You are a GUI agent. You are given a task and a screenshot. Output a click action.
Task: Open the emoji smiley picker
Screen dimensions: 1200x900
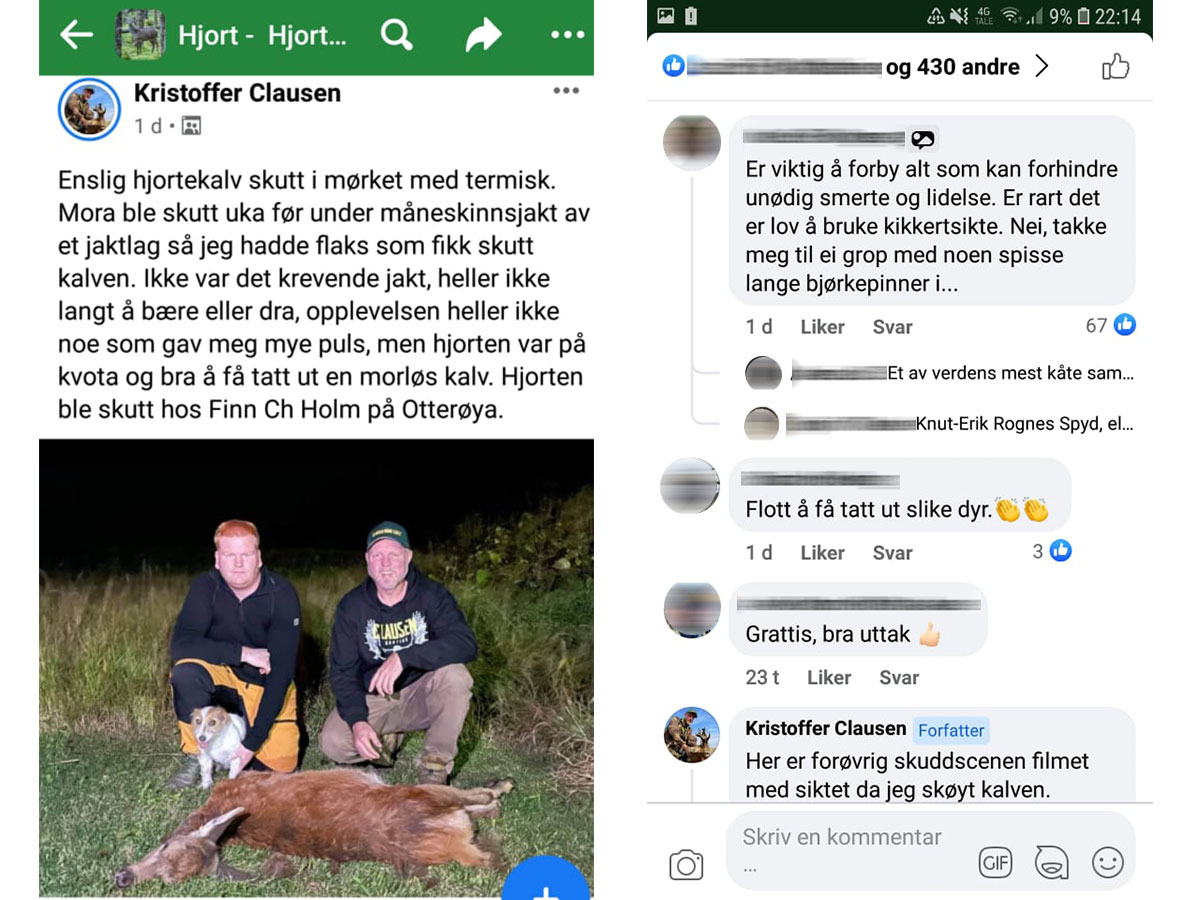coord(1107,862)
